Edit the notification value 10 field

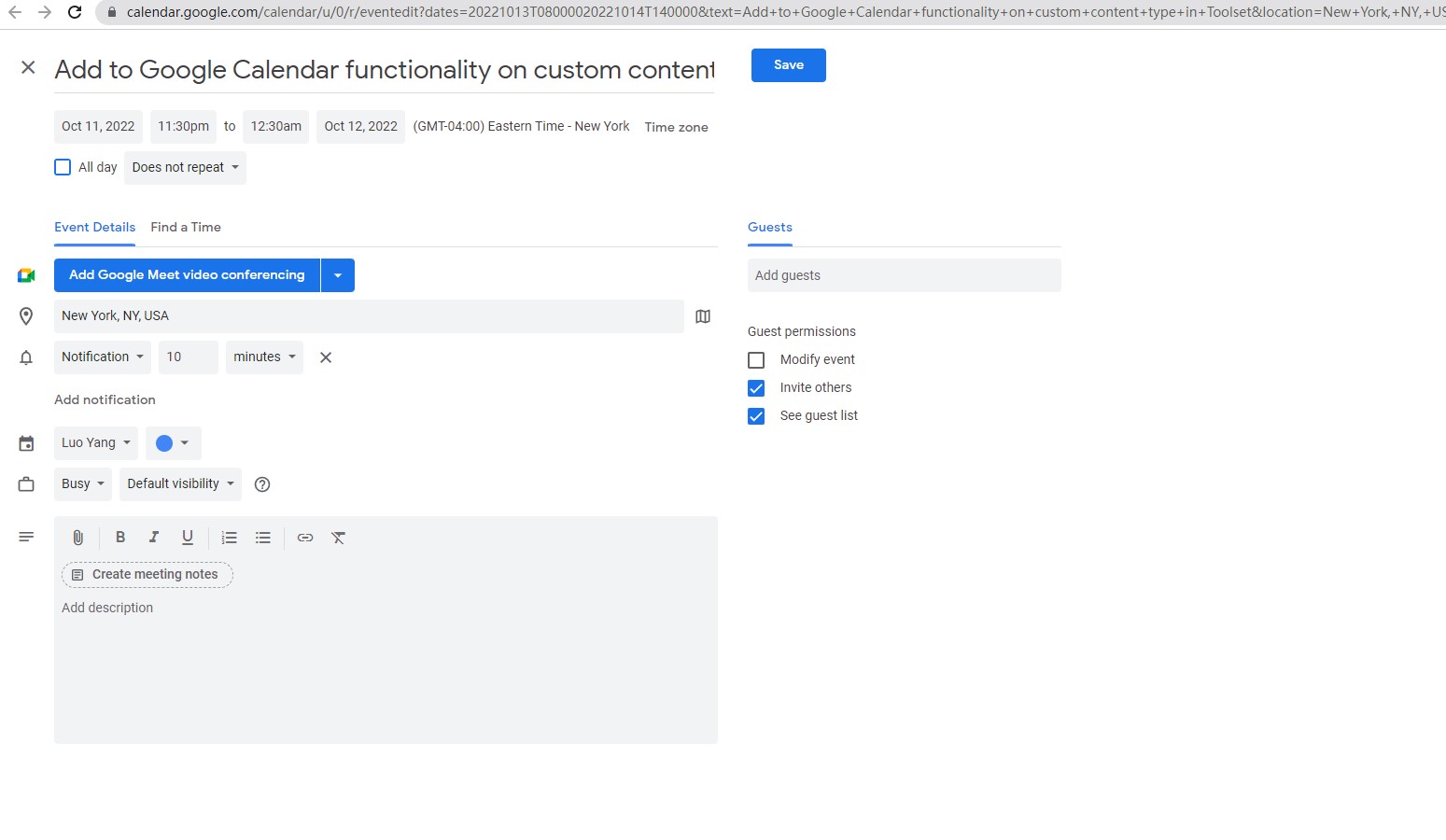[189, 357]
